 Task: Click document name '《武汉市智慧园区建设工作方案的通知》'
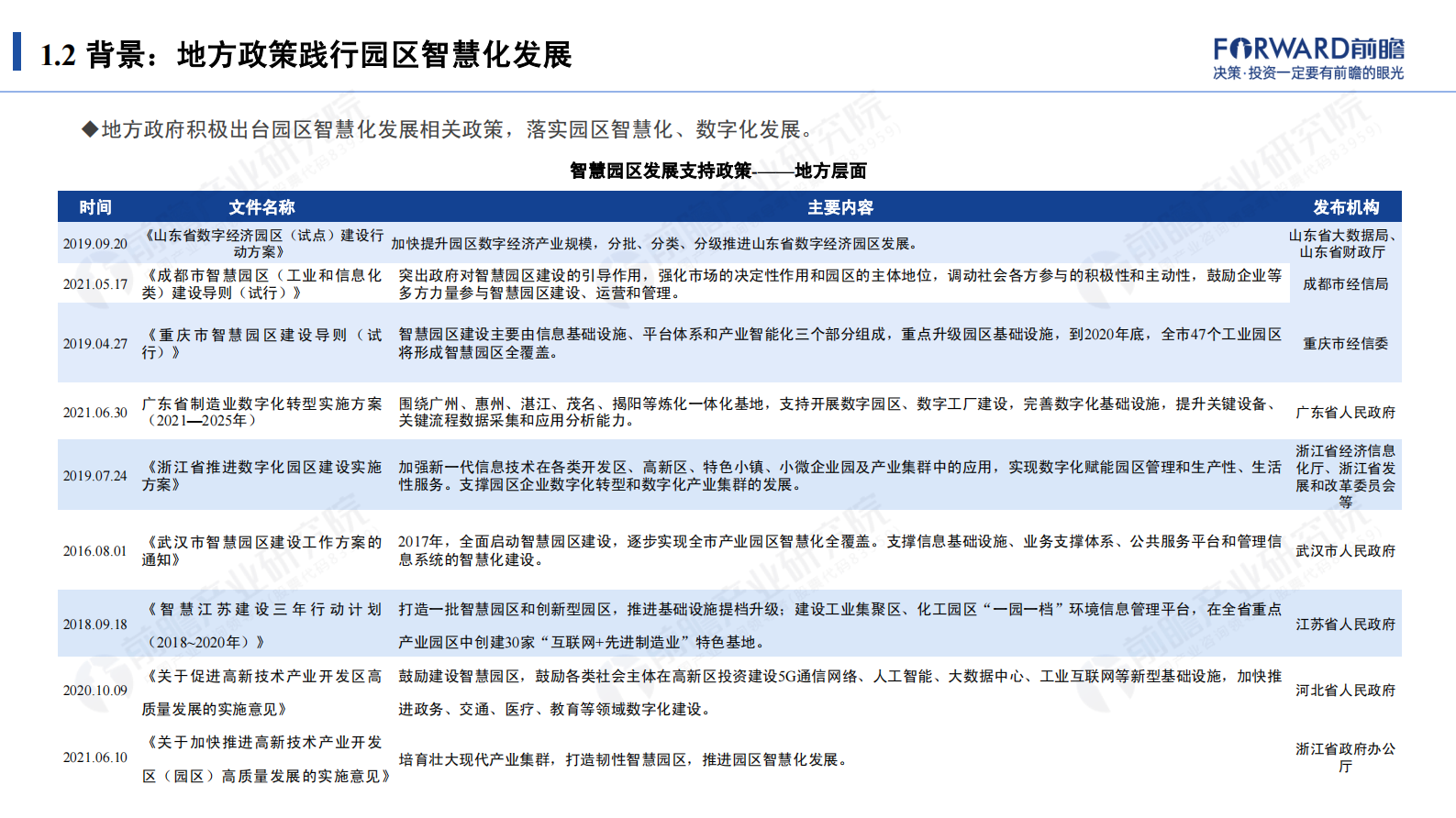[262, 551]
